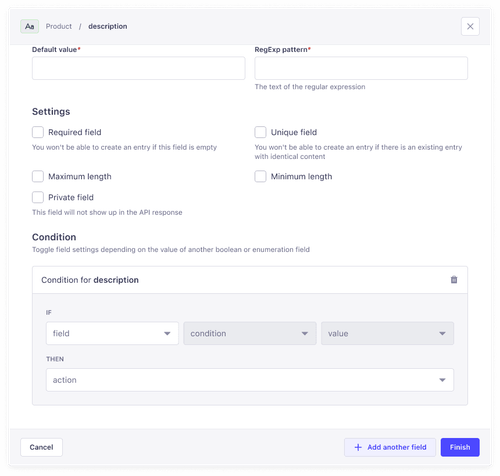The image size is (500, 476).
Task: Click 'The text of the regular expression' hint
Action: coord(310,87)
